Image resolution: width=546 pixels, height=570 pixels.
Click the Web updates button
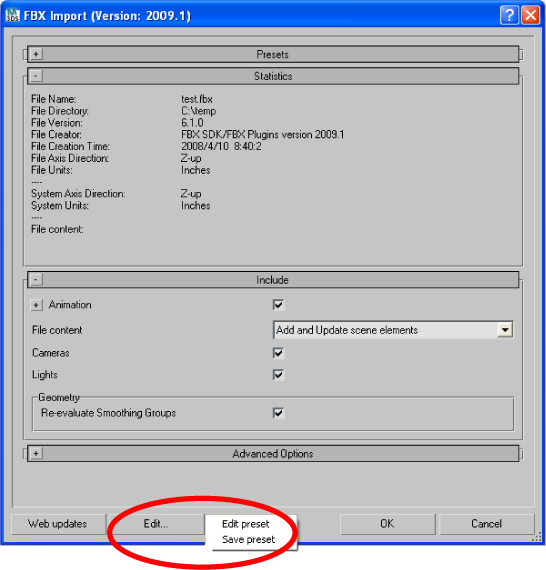click(58, 524)
